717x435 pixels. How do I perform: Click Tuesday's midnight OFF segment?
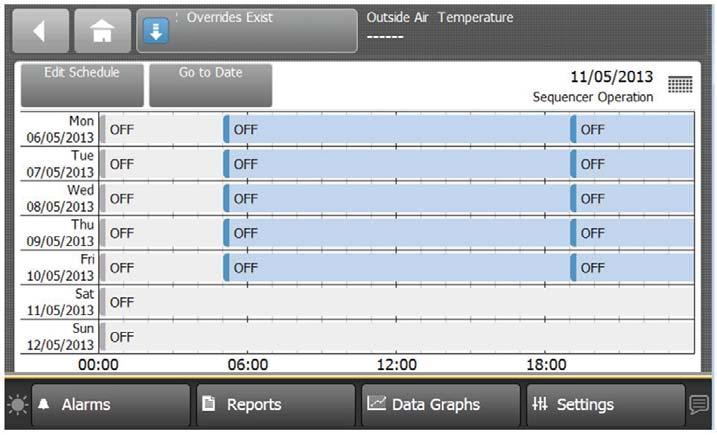(162, 164)
